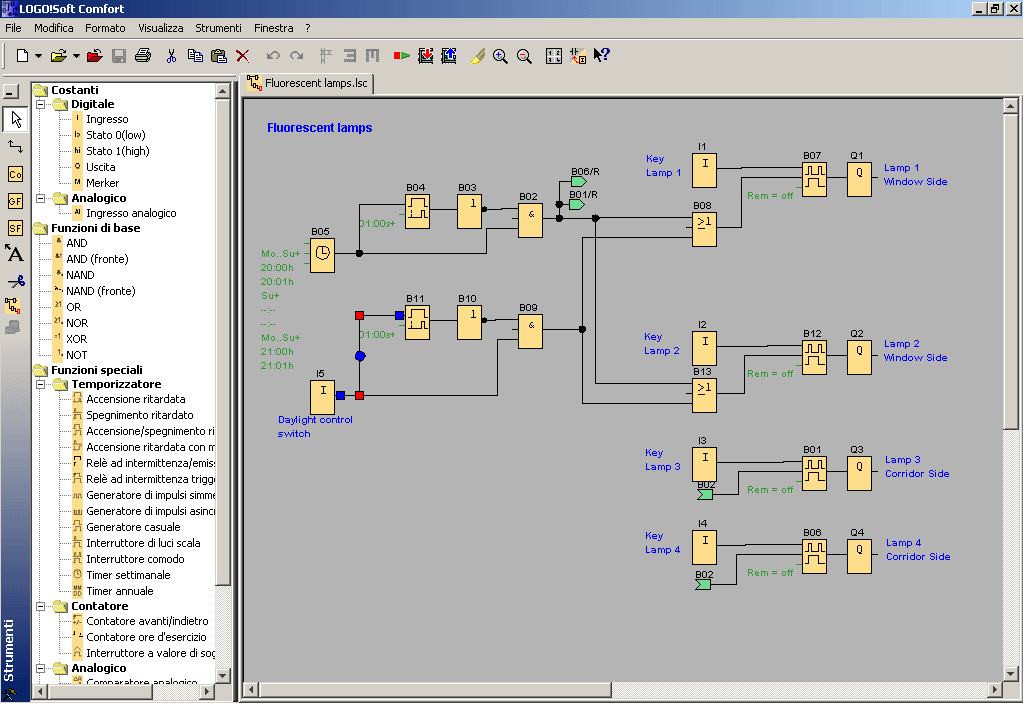Viewport: 1023px width, 703px height.
Task: Collapse the Digitale tree folder
Action: 42,104
